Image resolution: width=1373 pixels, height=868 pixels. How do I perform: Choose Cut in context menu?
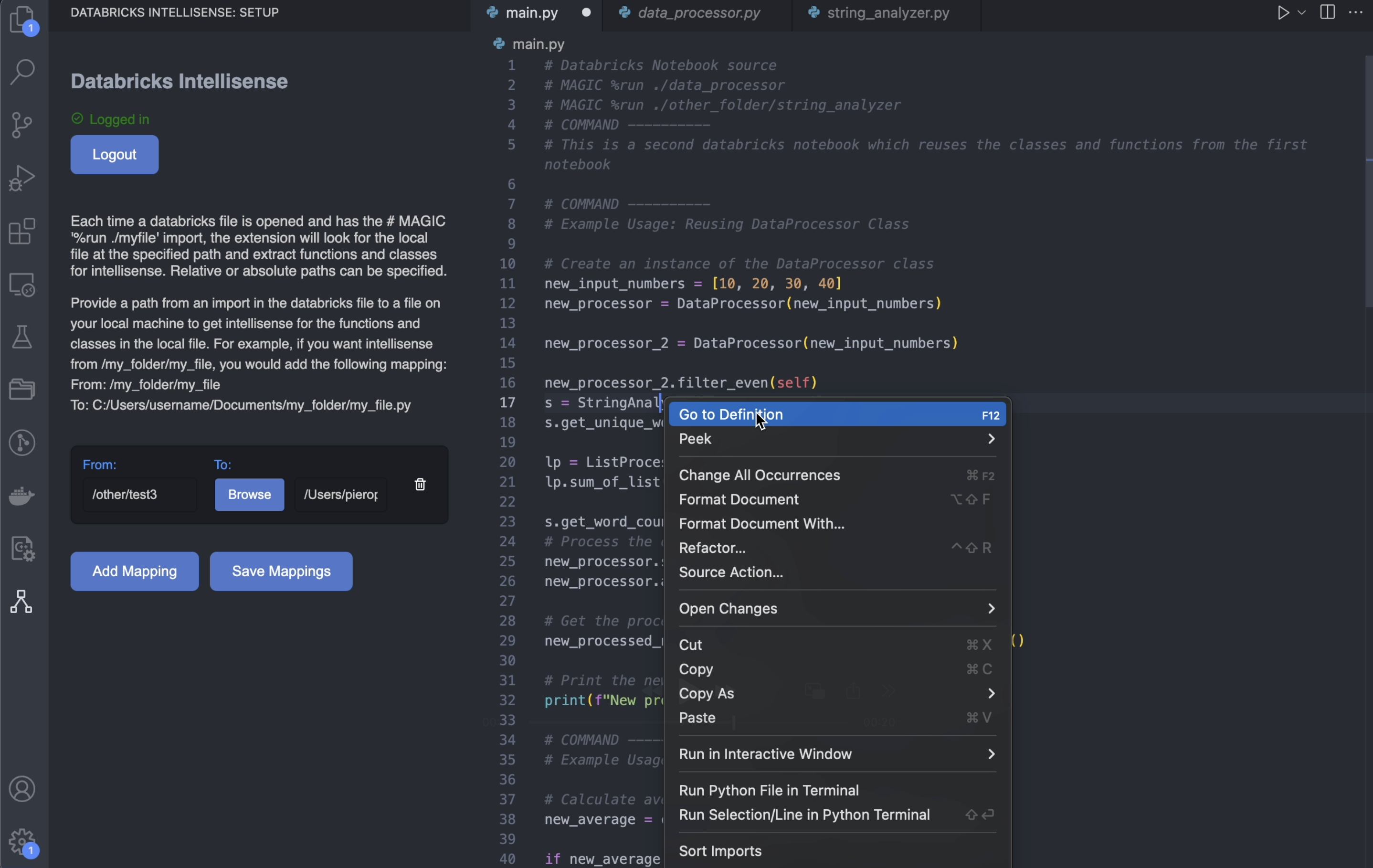pos(837,645)
